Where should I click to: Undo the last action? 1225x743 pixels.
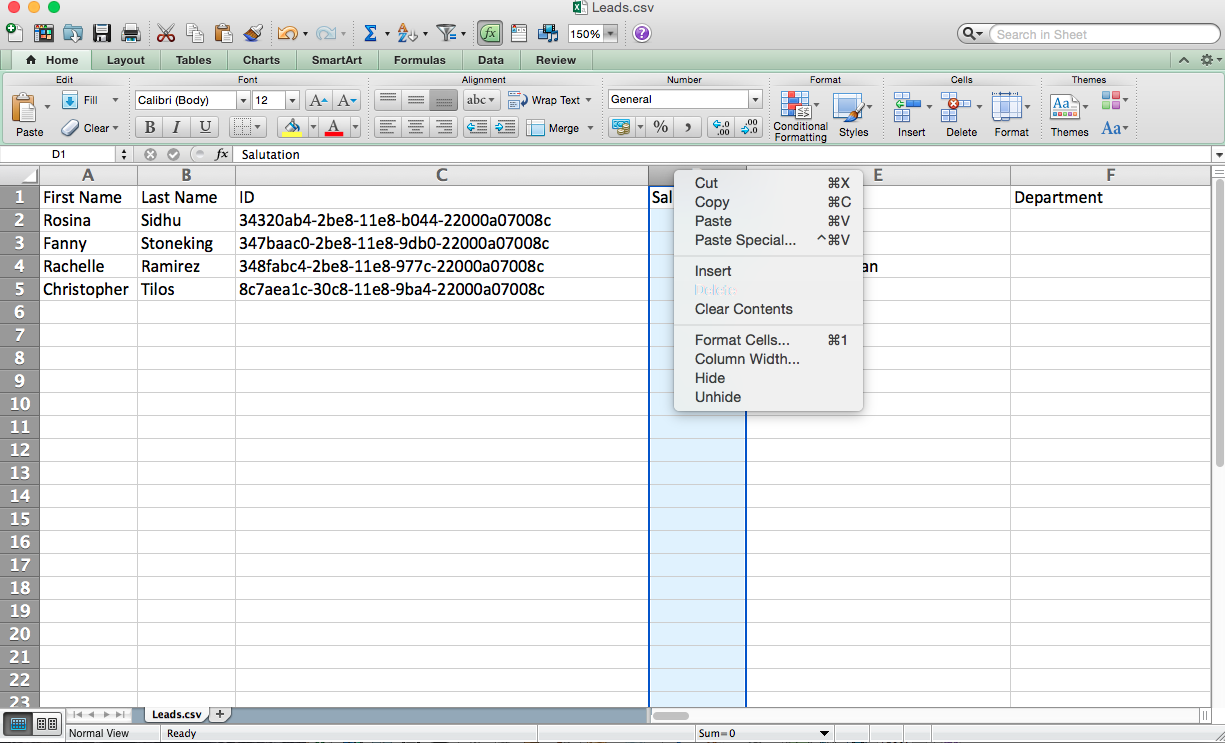click(286, 33)
